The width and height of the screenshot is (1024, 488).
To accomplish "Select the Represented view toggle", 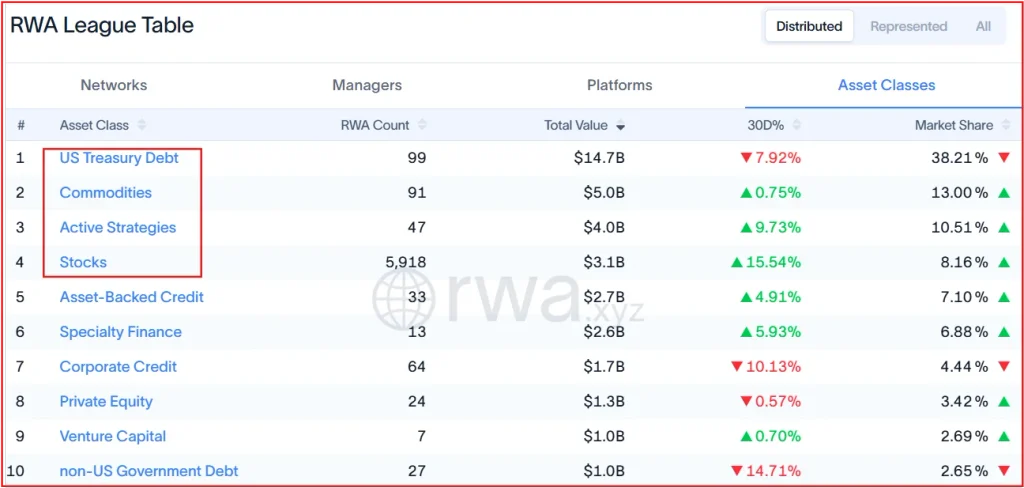I will pyautogui.click(x=908, y=27).
